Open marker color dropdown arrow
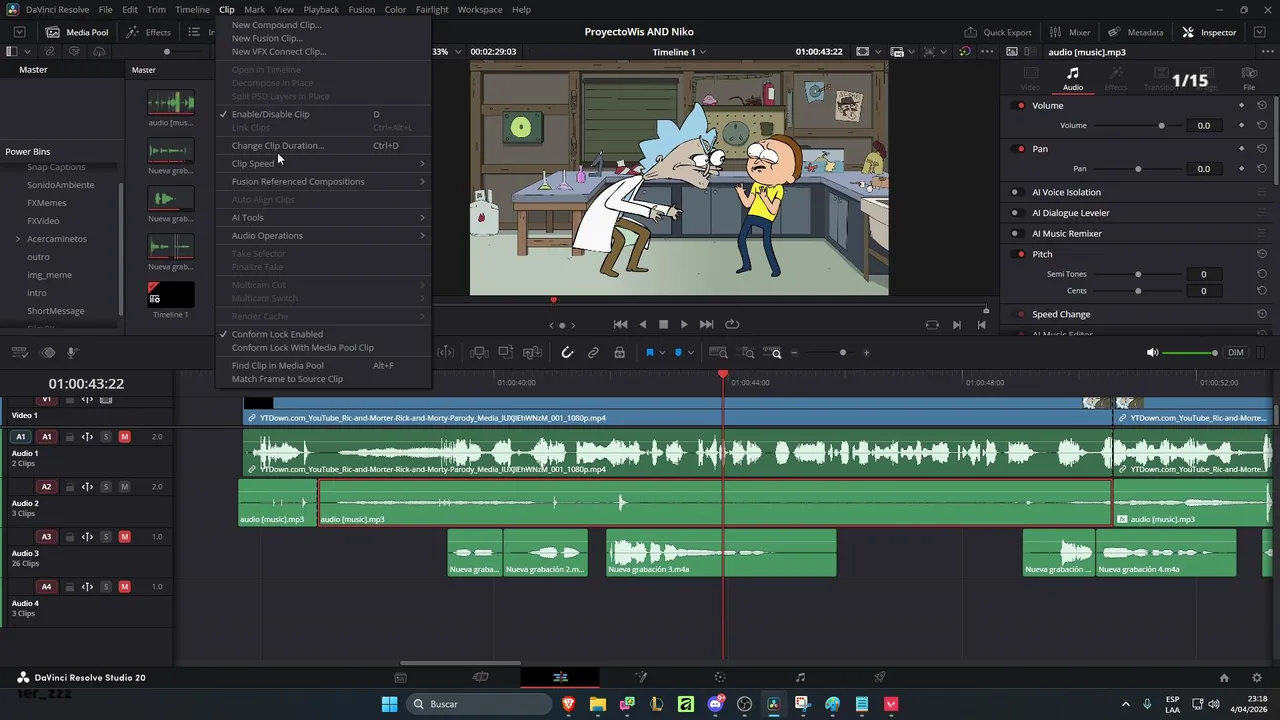The image size is (1280, 720). tap(689, 352)
